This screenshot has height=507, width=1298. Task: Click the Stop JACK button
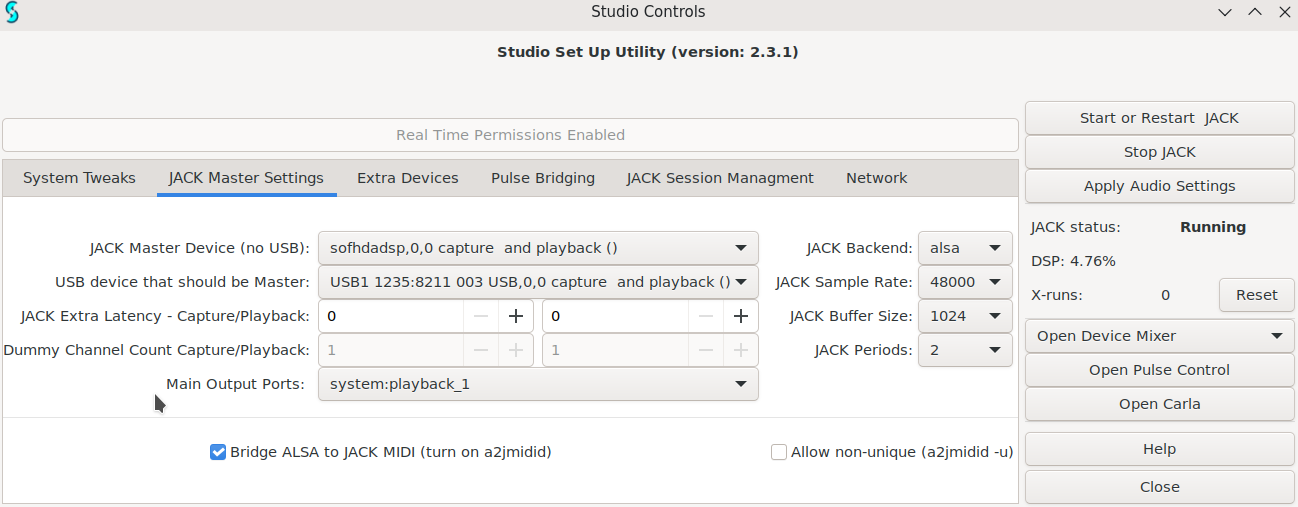coord(1159,152)
